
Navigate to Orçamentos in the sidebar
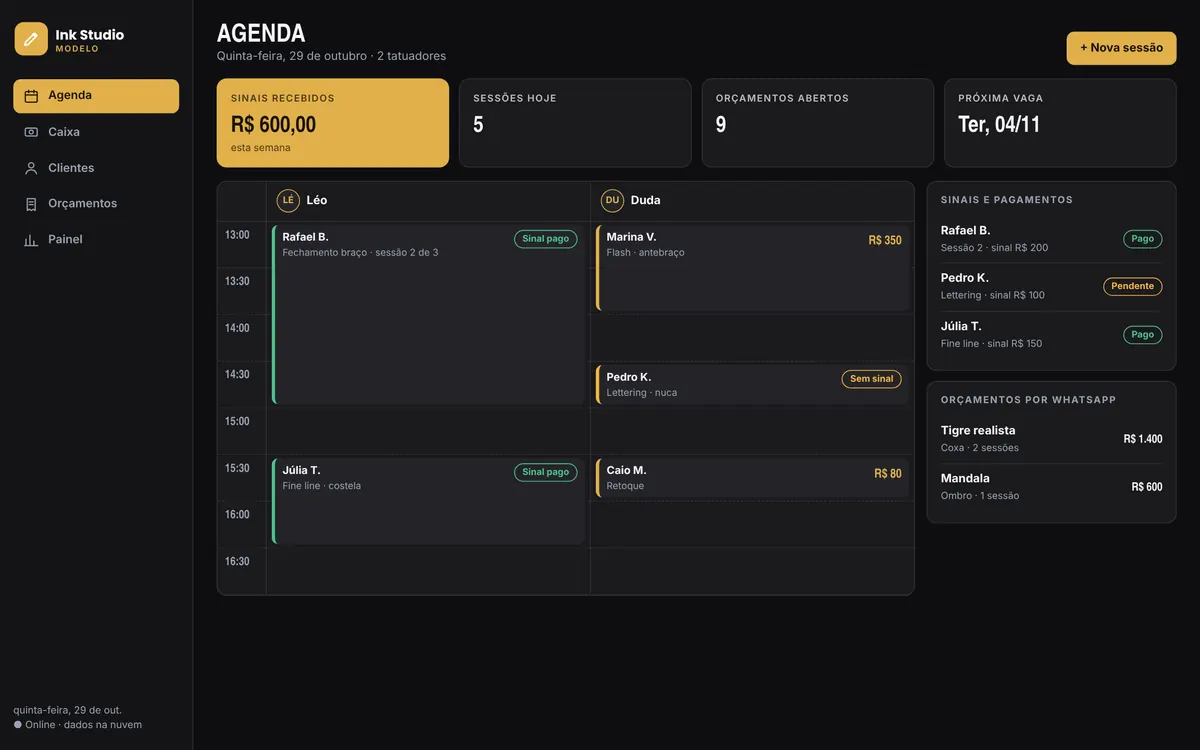tap(96, 204)
